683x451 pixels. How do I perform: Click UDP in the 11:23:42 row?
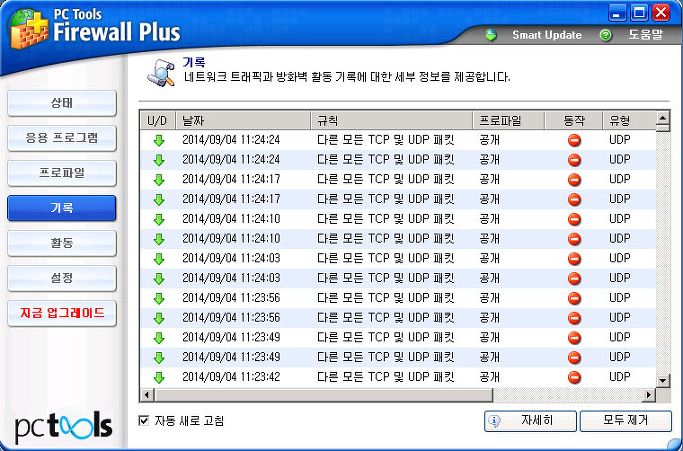(620, 377)
